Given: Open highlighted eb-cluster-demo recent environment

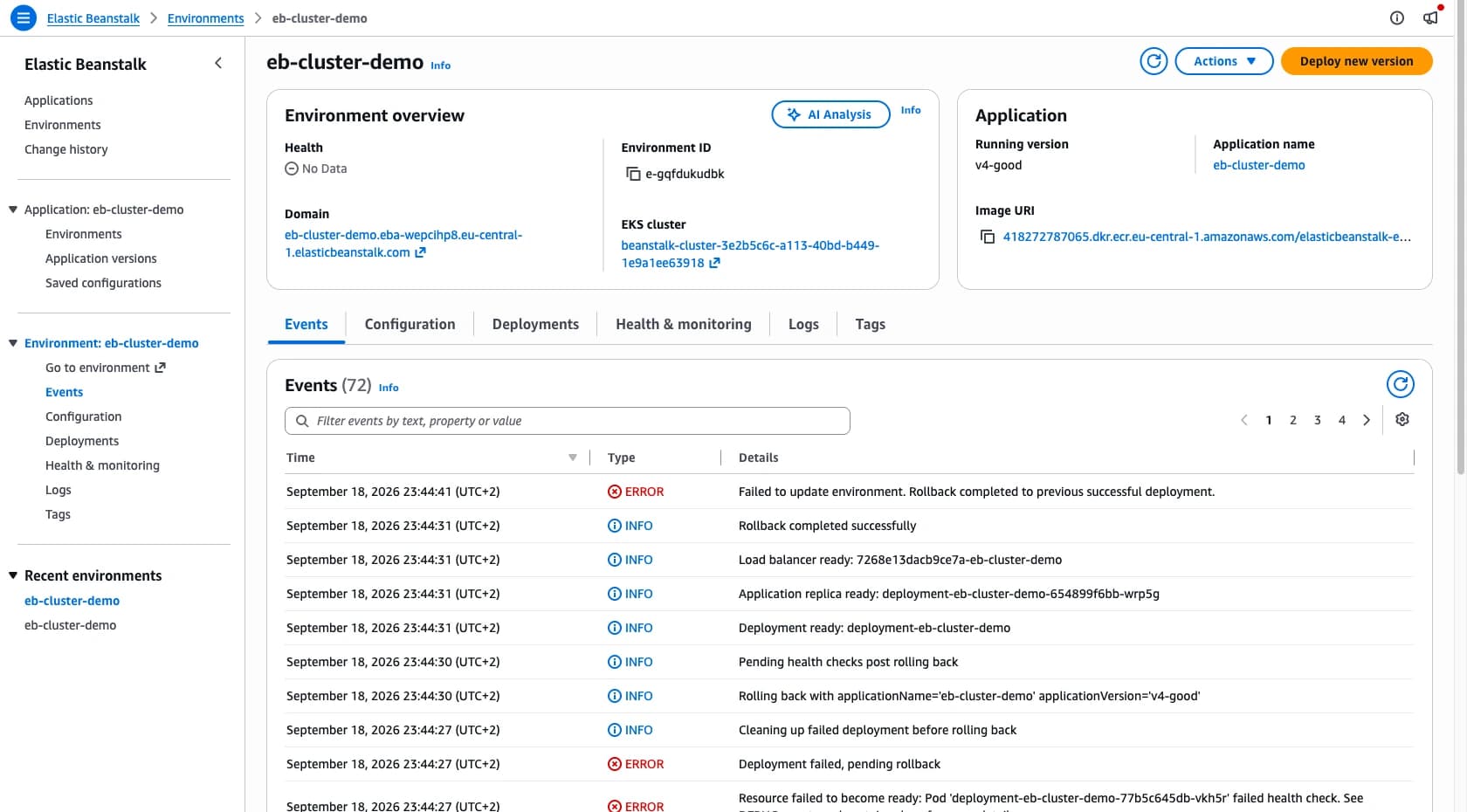Looking at the screenshot, I should tap(72, 601).
